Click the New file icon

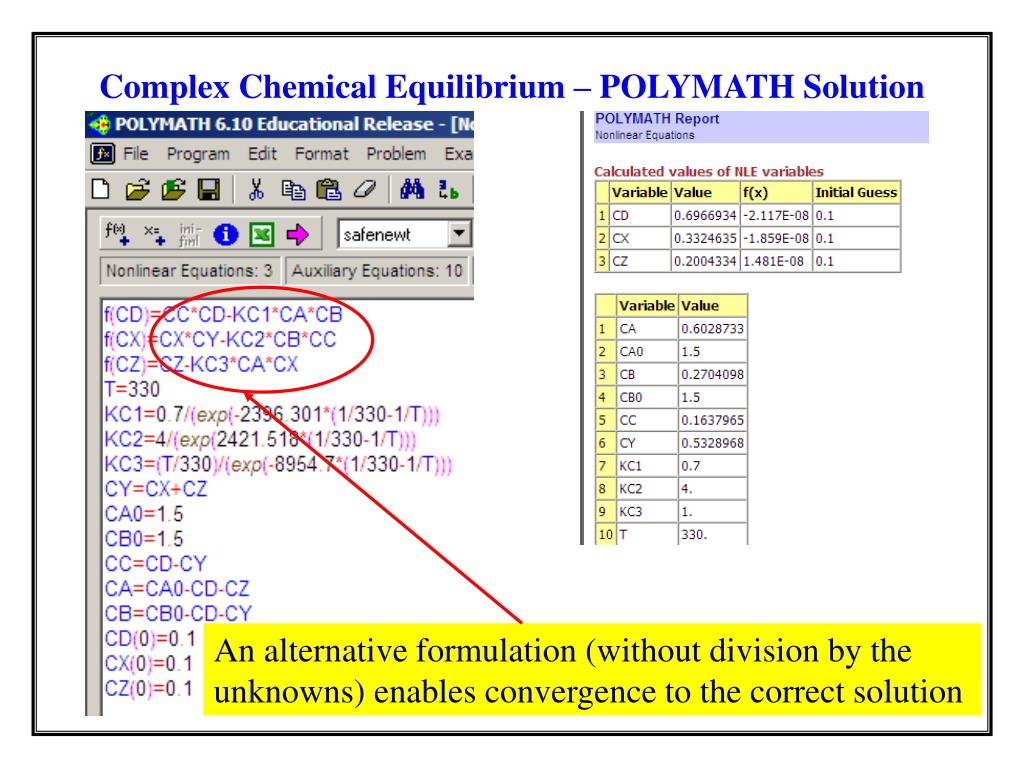click(101, 189)
